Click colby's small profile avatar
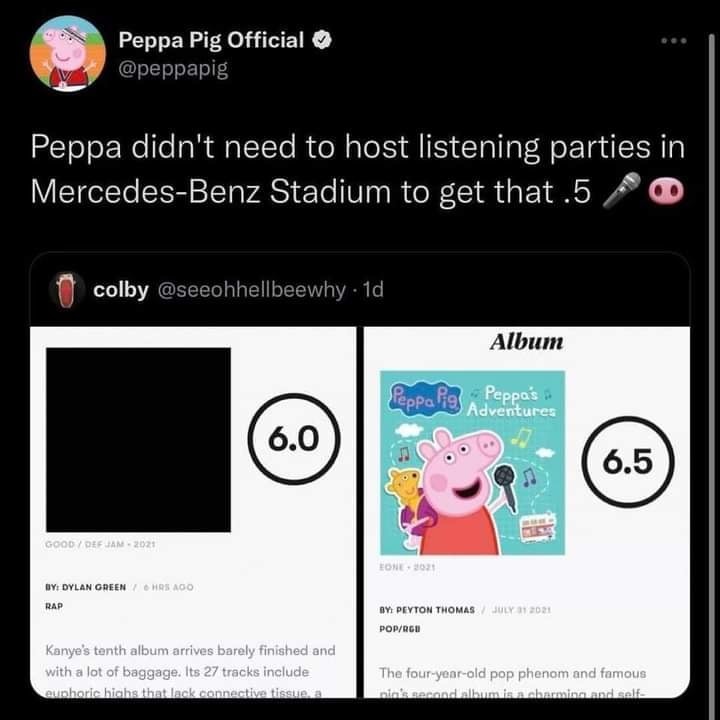Image resolution: width=720 pixels, height=720 pixels. 67,290
